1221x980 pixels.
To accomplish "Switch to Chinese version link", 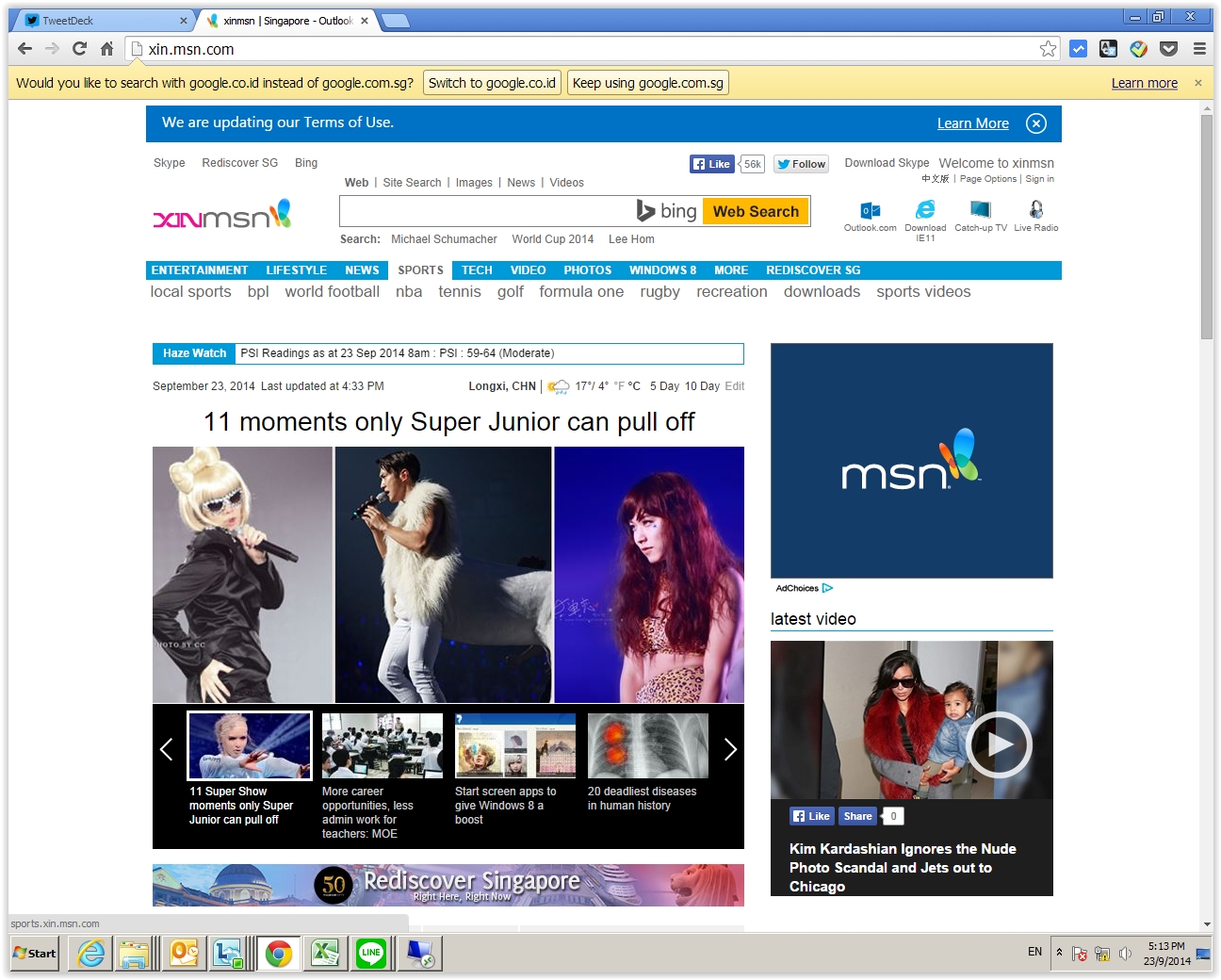I will (936, 179).
